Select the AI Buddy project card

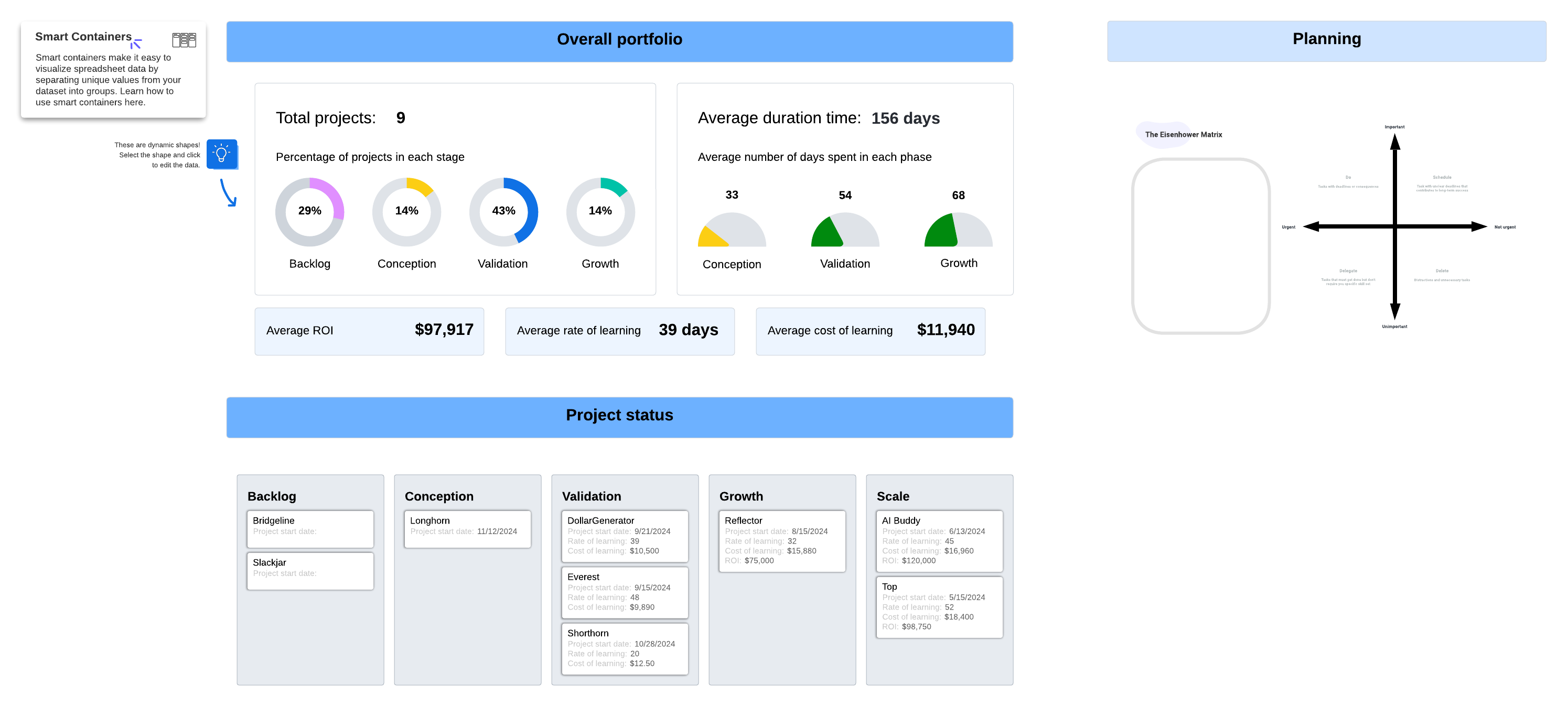939,540
